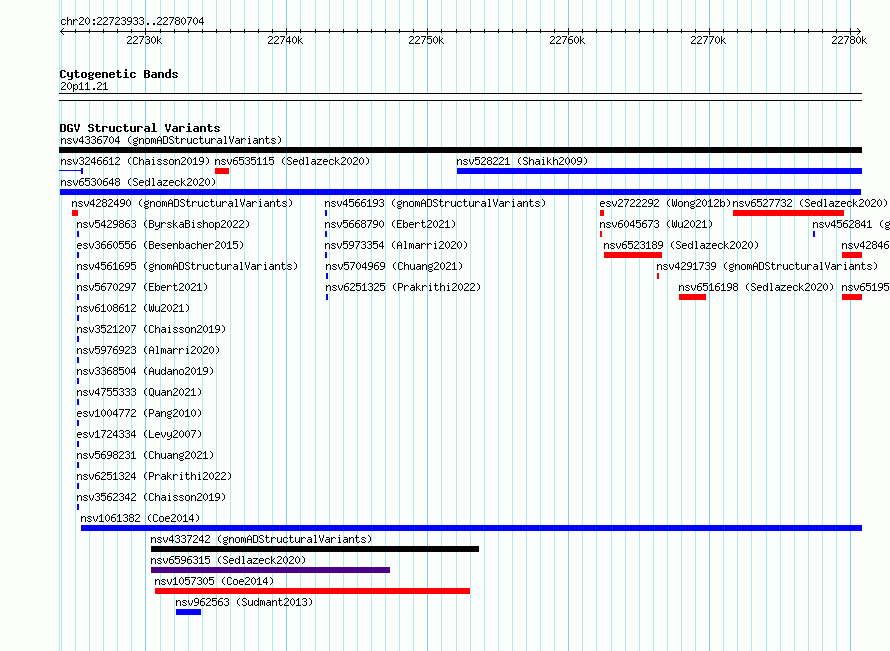Select the nsv6251325 (Prakrithi2022) label
The height and width of the screenshot is (651, 890).
click(402, 287)
